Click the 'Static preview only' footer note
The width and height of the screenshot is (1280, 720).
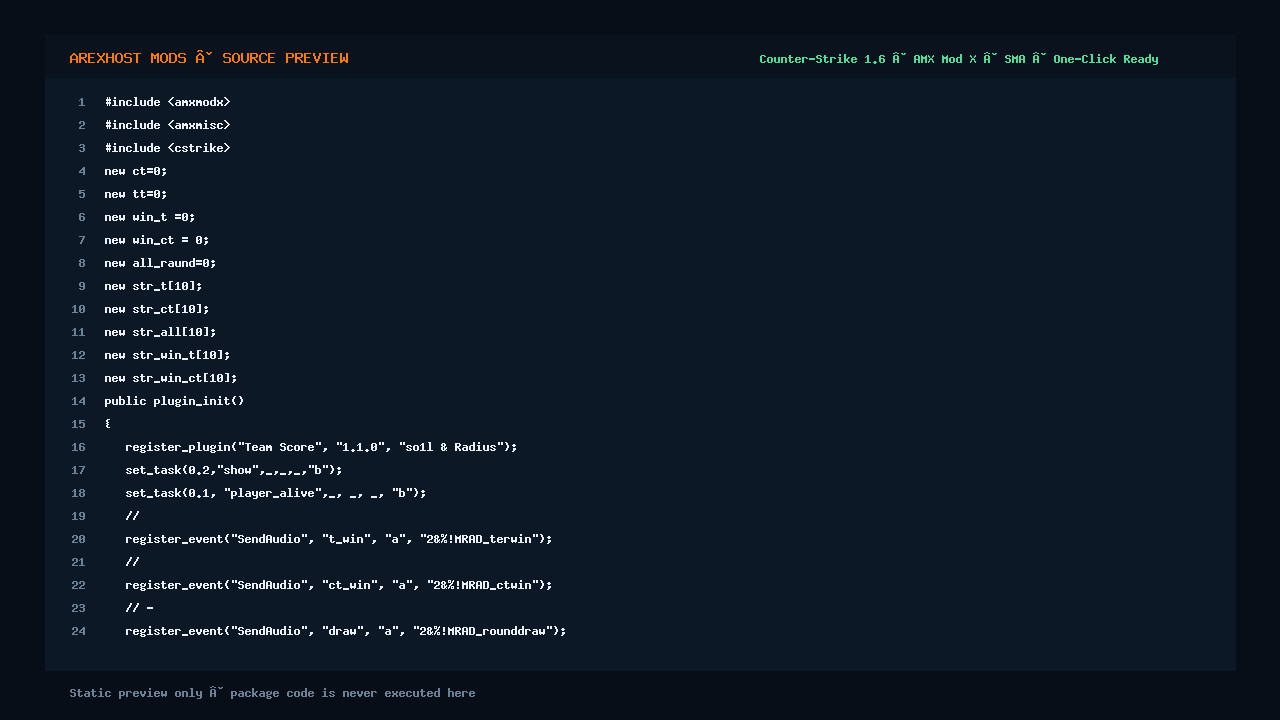pos(272,693)
